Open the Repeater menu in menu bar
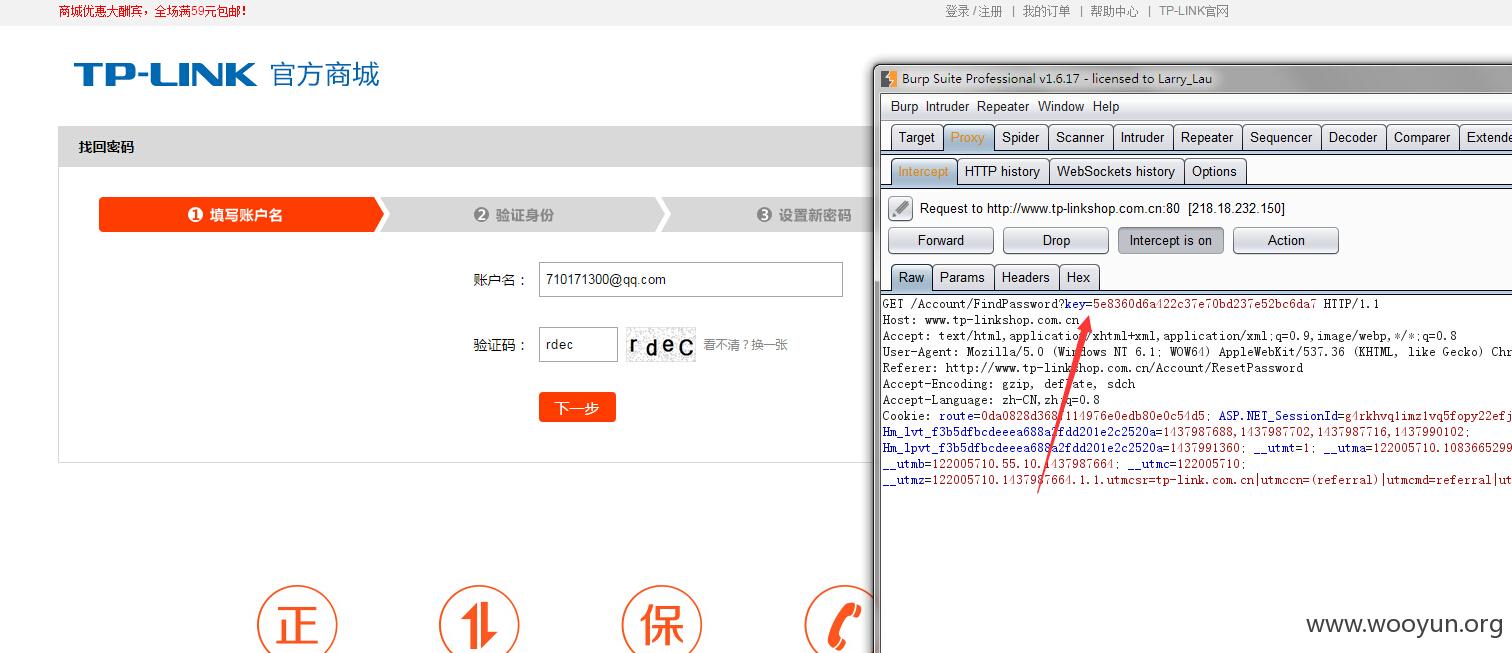This screenshot has width=1512, height=653. [1003, 106]
